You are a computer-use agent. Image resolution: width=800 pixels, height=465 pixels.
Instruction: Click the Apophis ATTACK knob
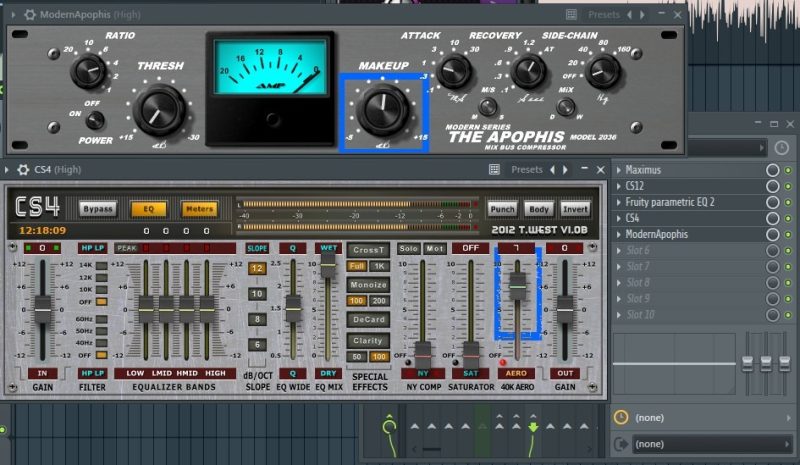point(454,71)
